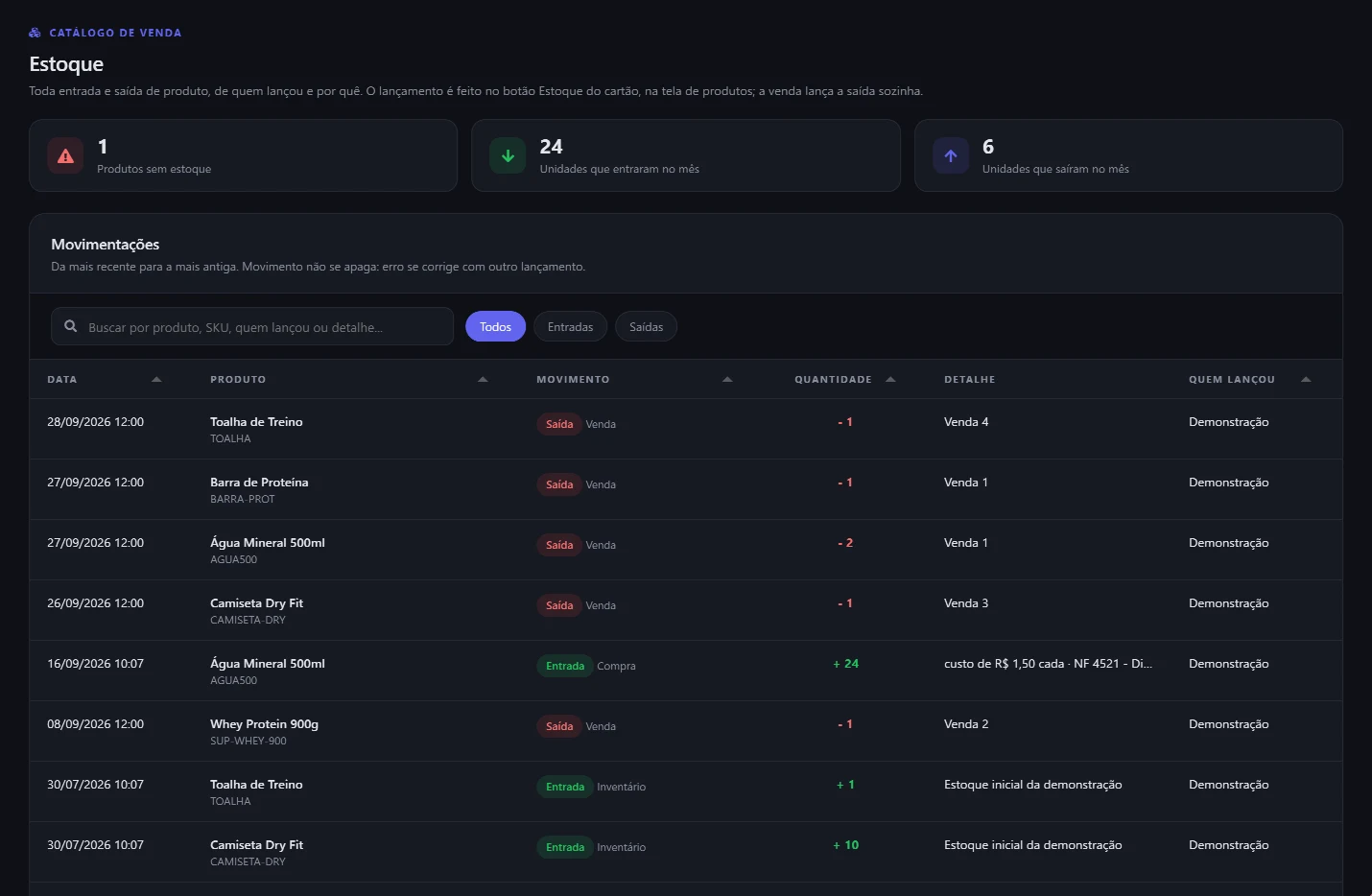The width and height of the screenshot is (1372, 896).
Task: Sort by the Quem Lançou column arrow
Action: tap(1306, 380)
